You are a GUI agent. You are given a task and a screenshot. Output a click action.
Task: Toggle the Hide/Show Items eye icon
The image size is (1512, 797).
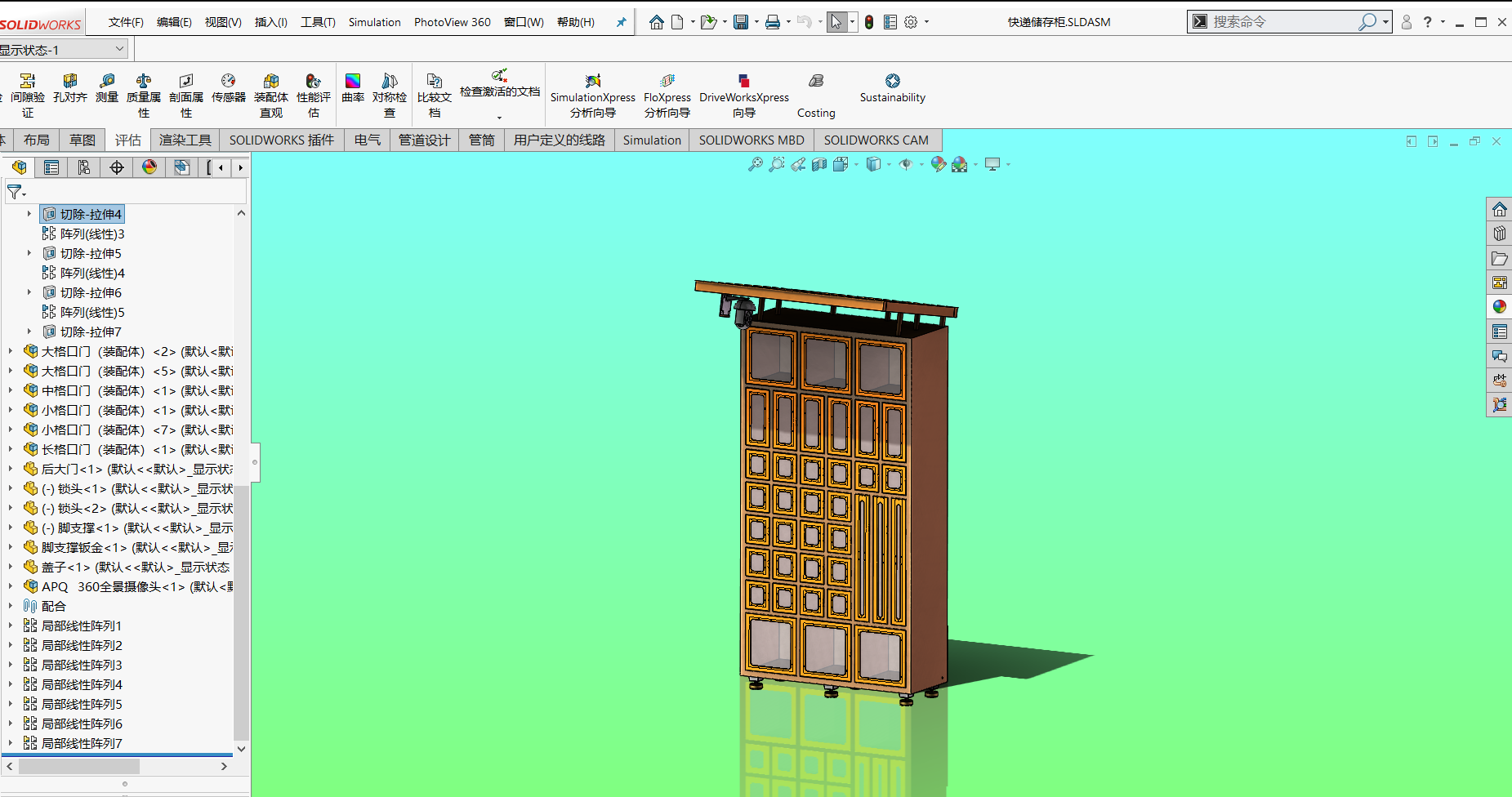pos(907,165)
